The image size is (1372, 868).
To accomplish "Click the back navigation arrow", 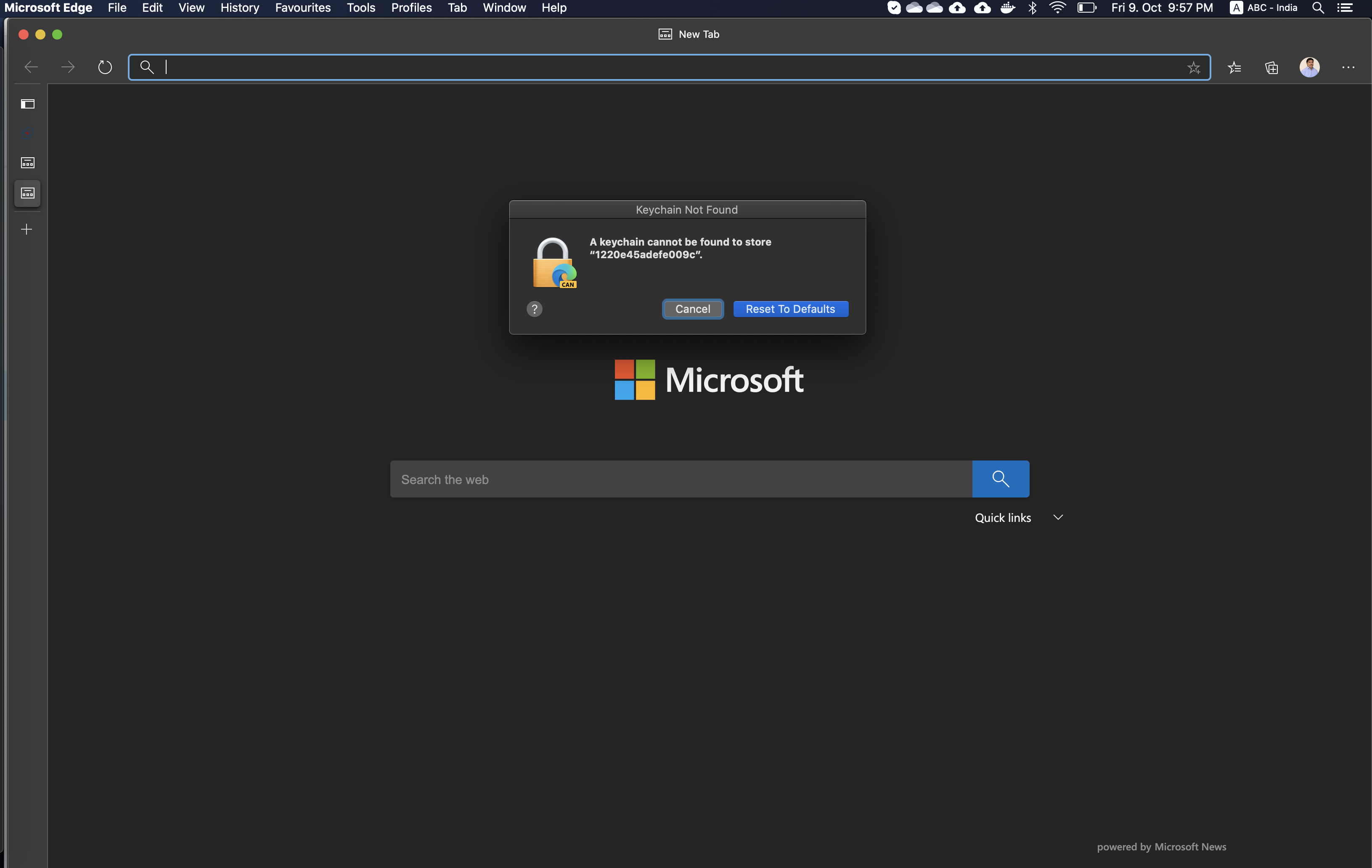I will (x=32, y=66).
